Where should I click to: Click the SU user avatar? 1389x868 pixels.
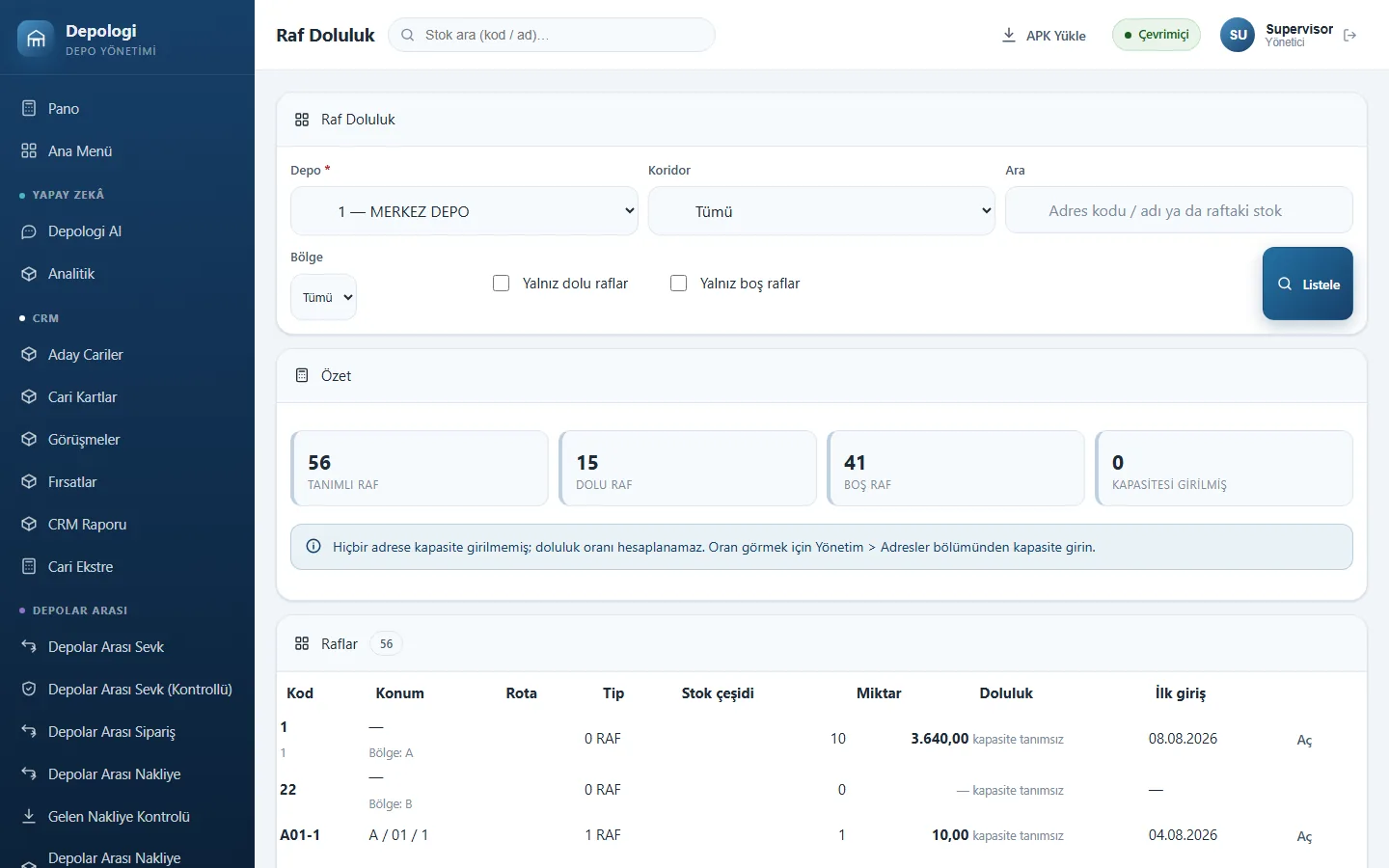pyautogui.click(x=1238, y=35)
